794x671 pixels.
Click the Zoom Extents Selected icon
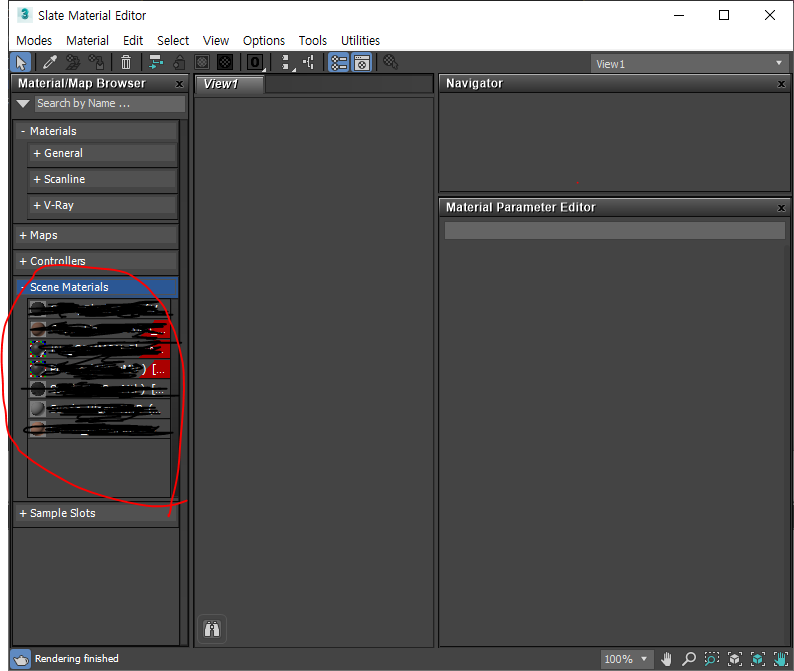(x=758, y=659)
